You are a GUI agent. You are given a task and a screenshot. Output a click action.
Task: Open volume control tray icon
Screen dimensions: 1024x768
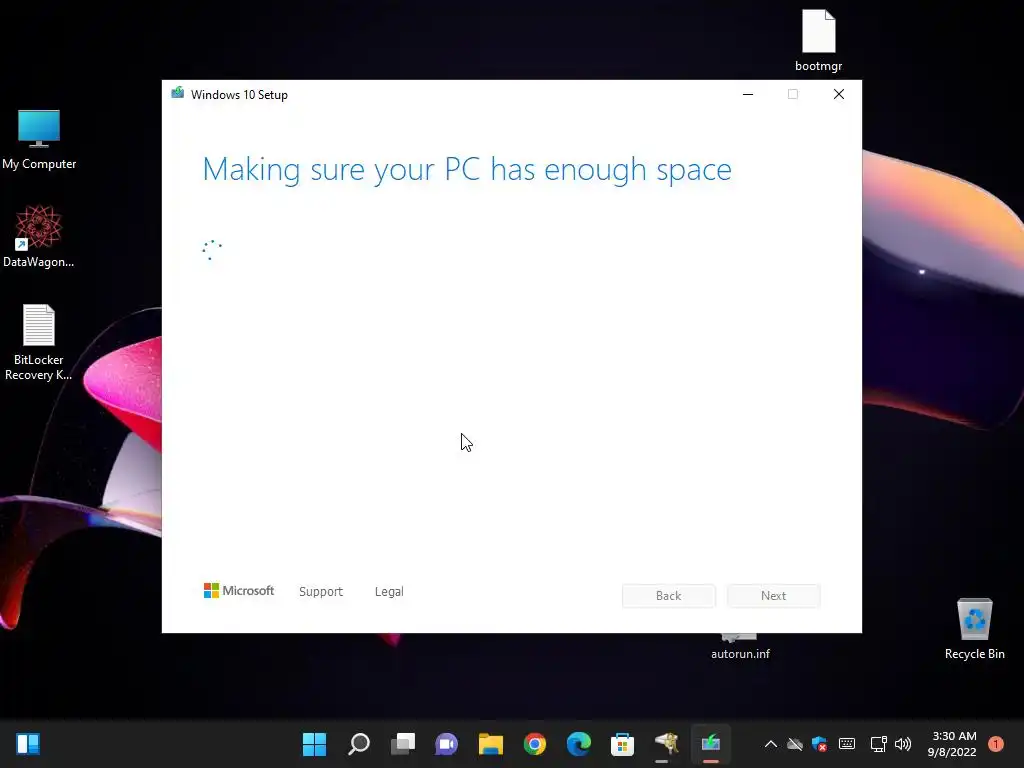(x=903, y=744)
